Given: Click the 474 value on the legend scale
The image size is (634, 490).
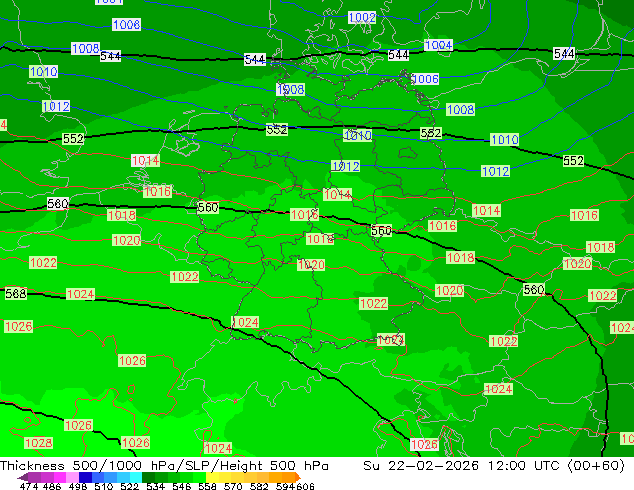Looking at the screenshot, I should (29, 486).
